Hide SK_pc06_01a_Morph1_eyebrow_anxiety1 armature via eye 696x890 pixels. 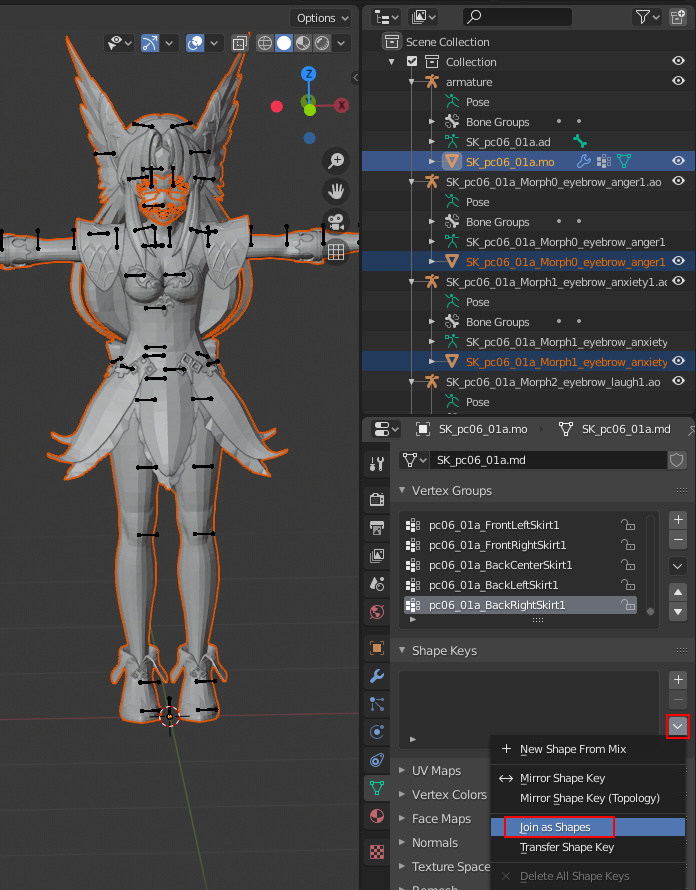coord(678,280)
